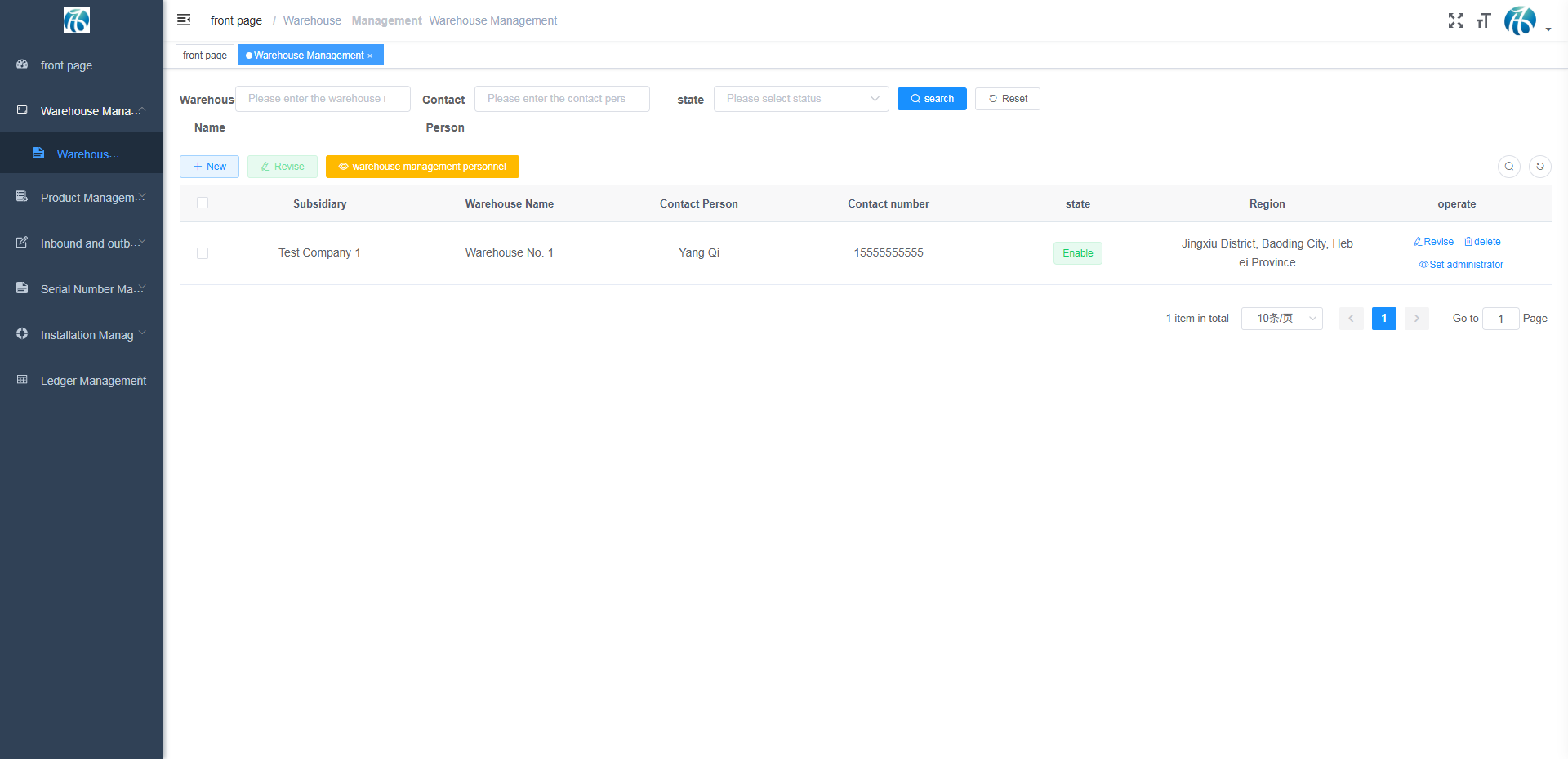This screenshot has width=1568, height=759.
Task: Close the Warehouse Management tab
Action: 370,56
